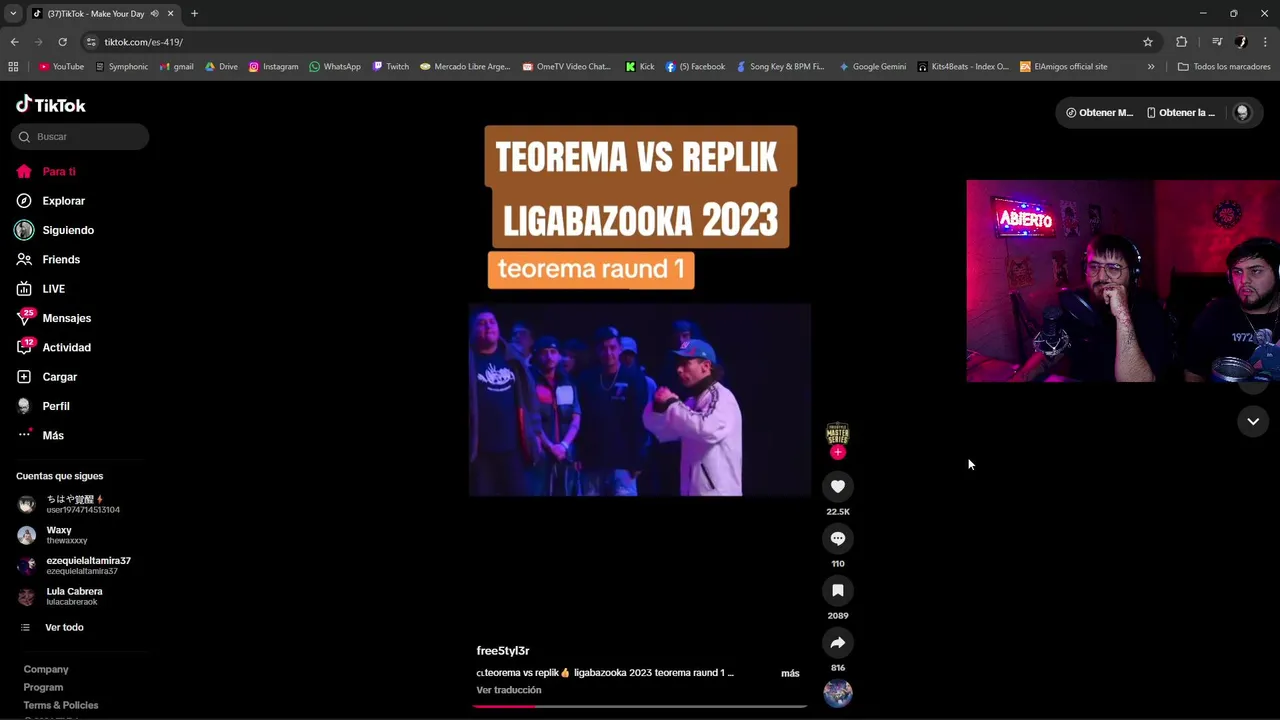Open profile avatar in top right header
The image size is (1280, 720).
click(1242, 113)
